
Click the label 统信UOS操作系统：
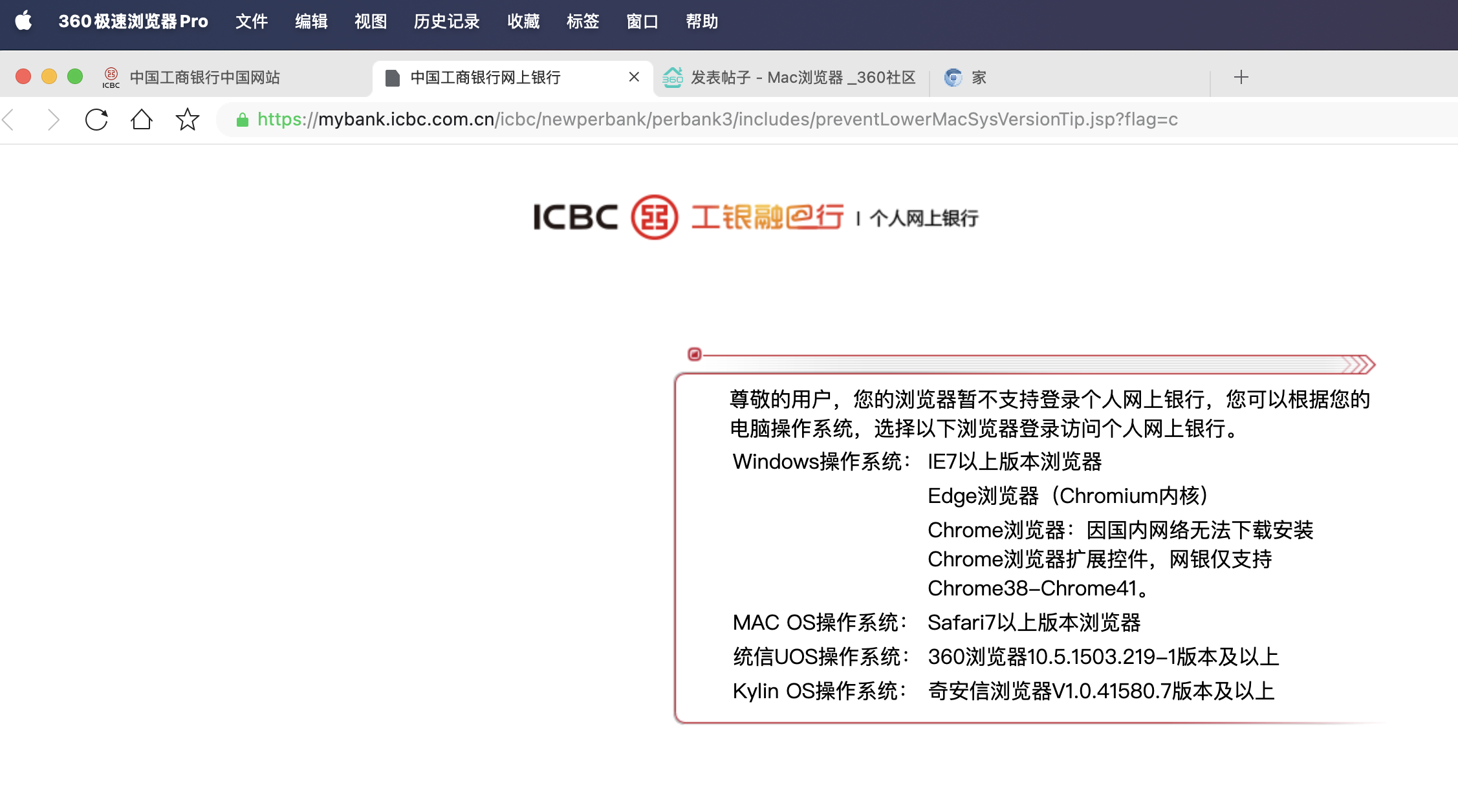click(x=821, y=657)
